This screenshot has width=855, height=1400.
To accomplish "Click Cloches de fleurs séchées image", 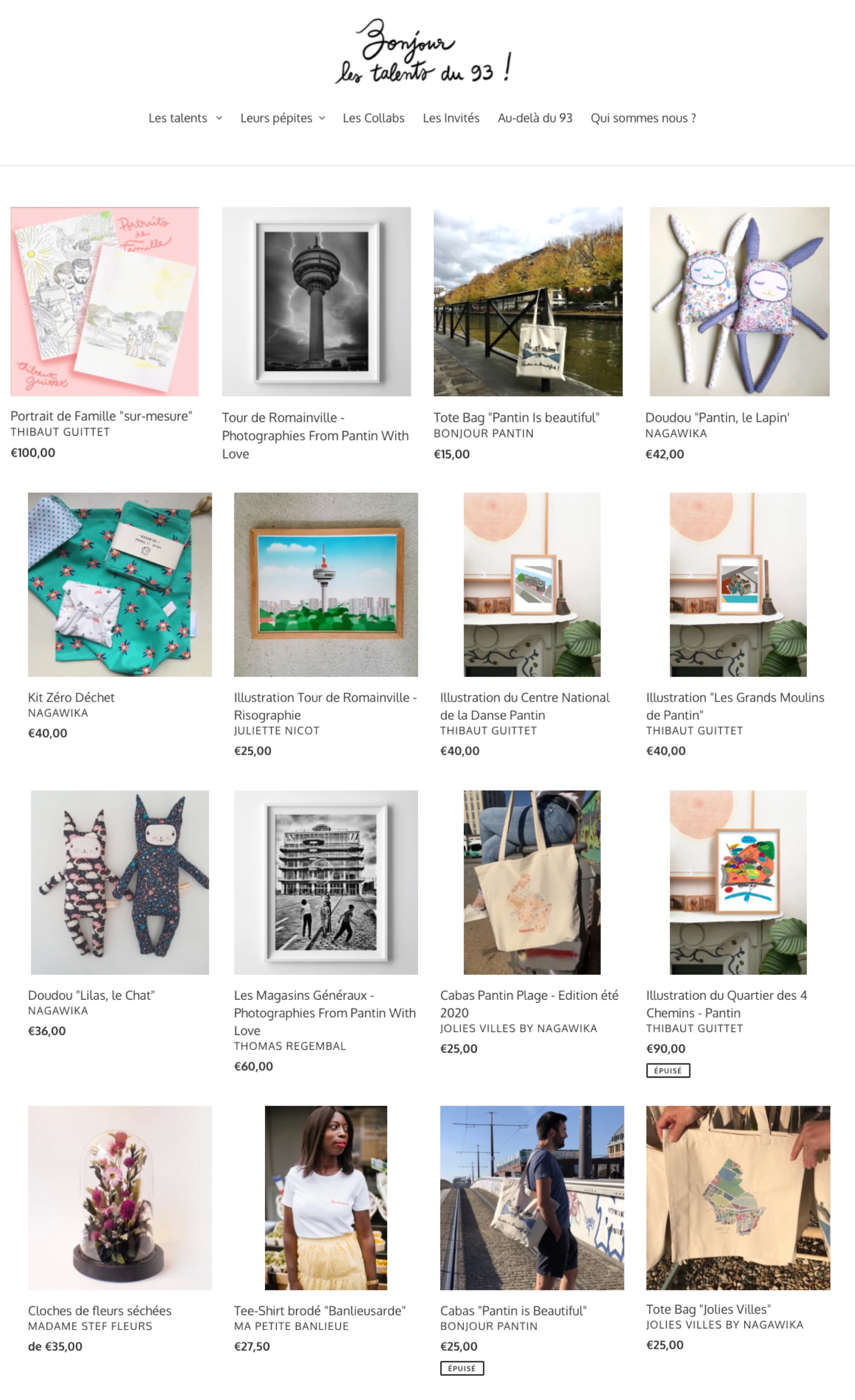I will click(120, 1198).
